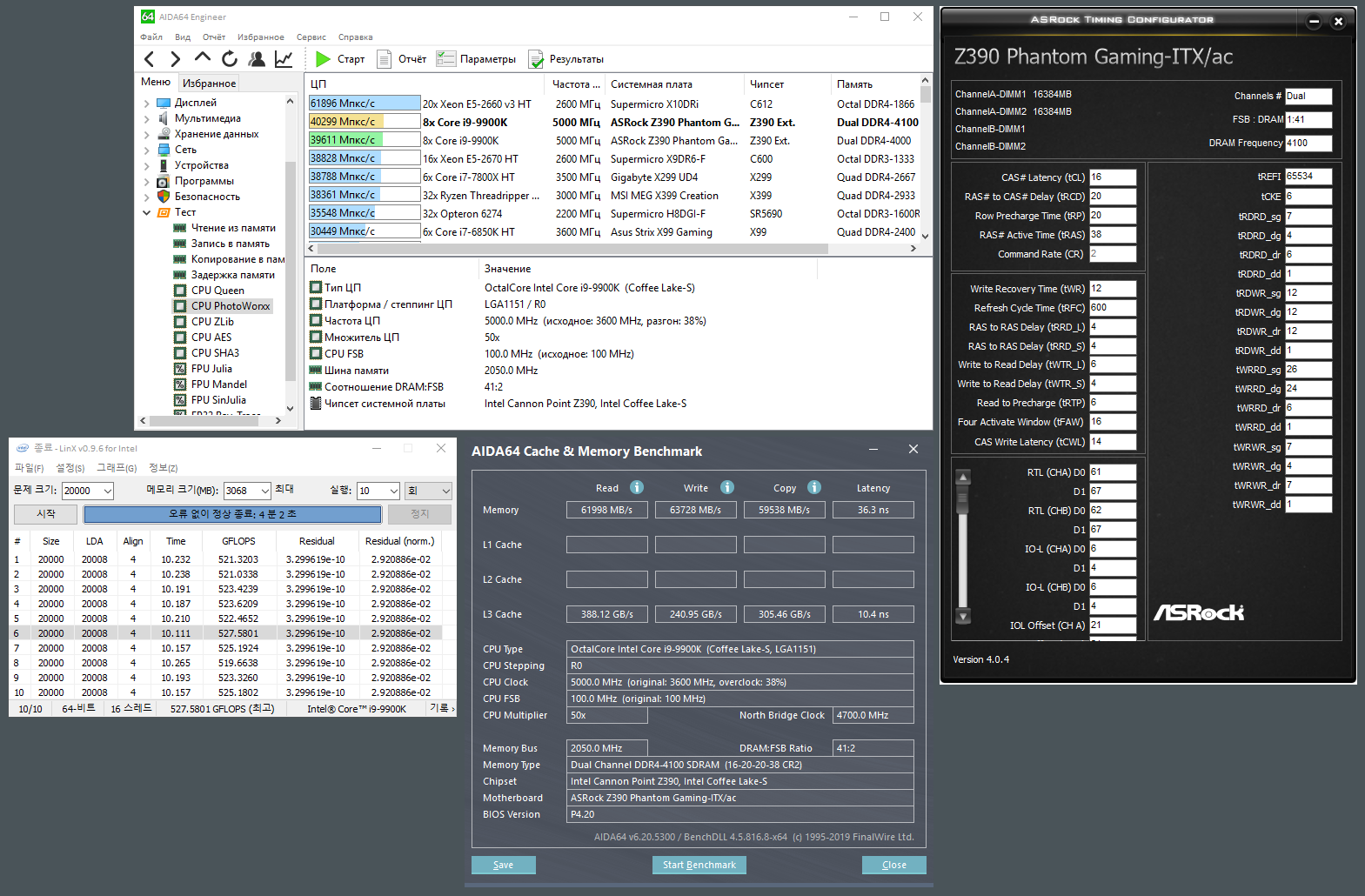Open the 파일 menu in LinX
This screenshot has height=896, width=1365.
tap(30, 468)
